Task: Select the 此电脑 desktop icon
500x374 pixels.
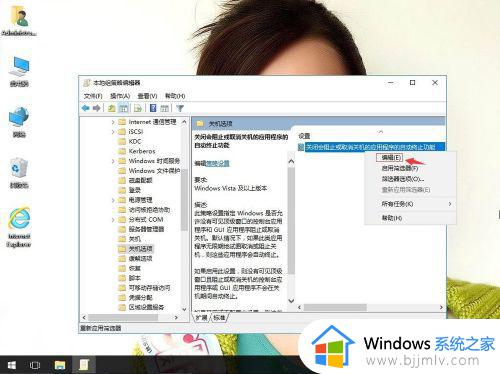Action: point(19,72)
